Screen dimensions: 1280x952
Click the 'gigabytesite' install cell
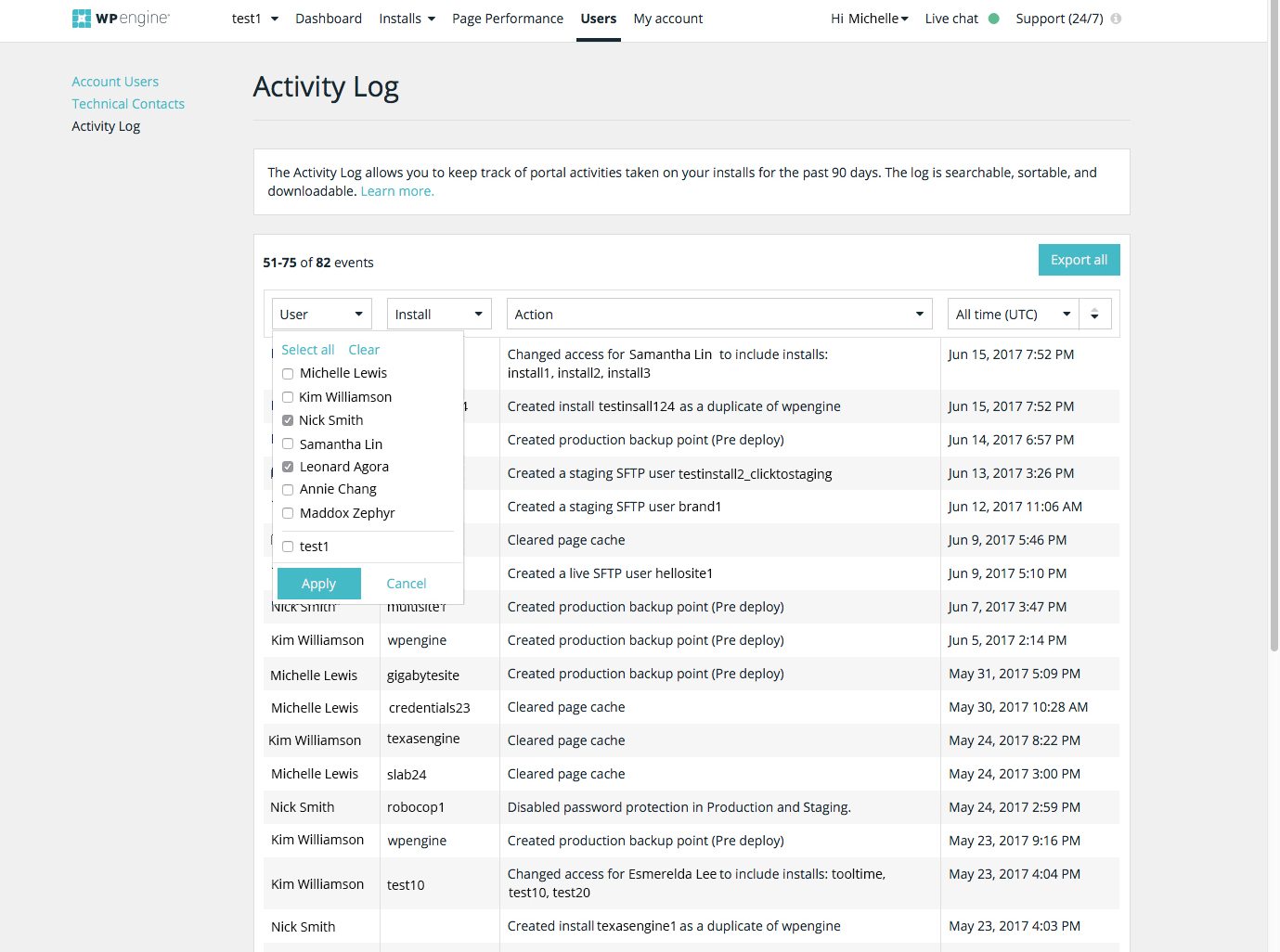[x=423, y=675]
